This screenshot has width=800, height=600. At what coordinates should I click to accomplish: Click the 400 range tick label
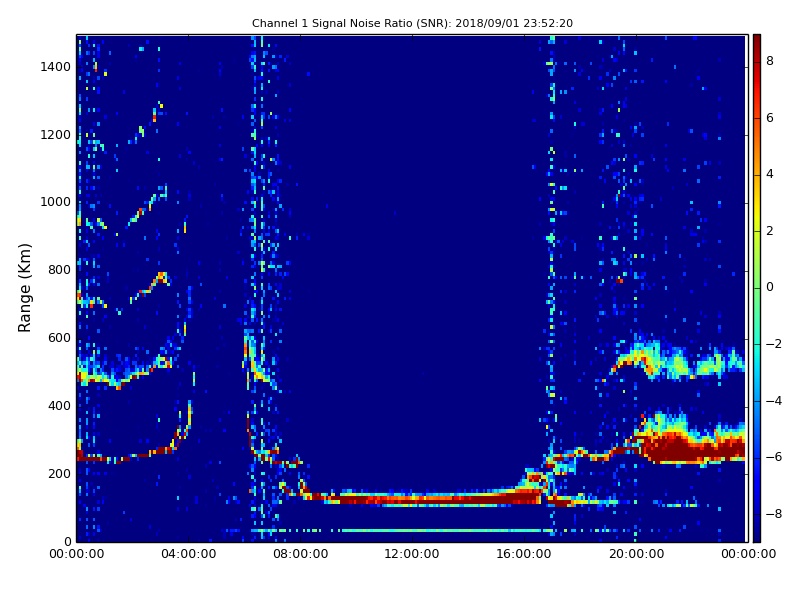[x=59, y=406]
